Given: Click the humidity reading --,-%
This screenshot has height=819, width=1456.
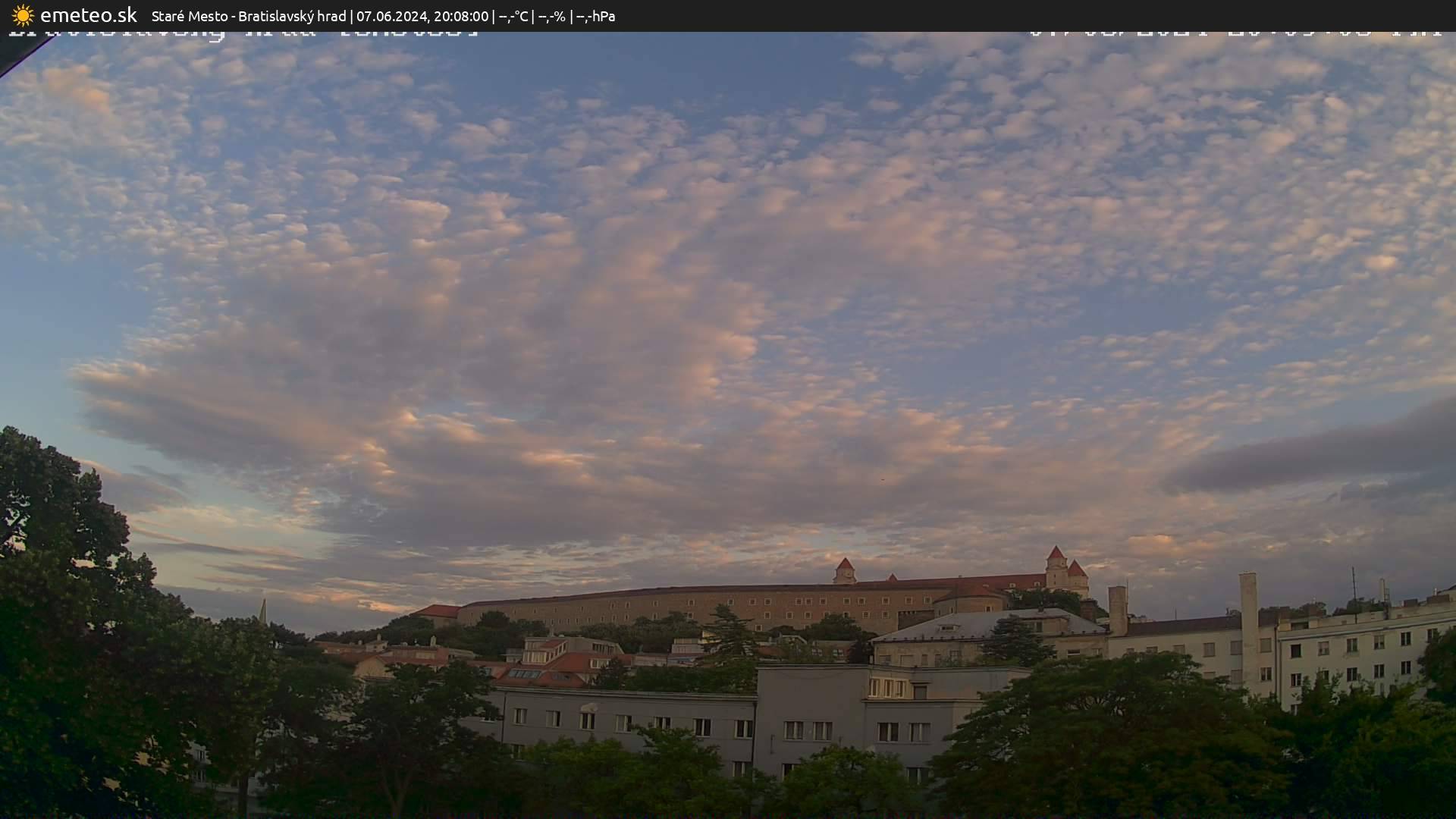Looking at the screenshot, I should tap(551, 16).
